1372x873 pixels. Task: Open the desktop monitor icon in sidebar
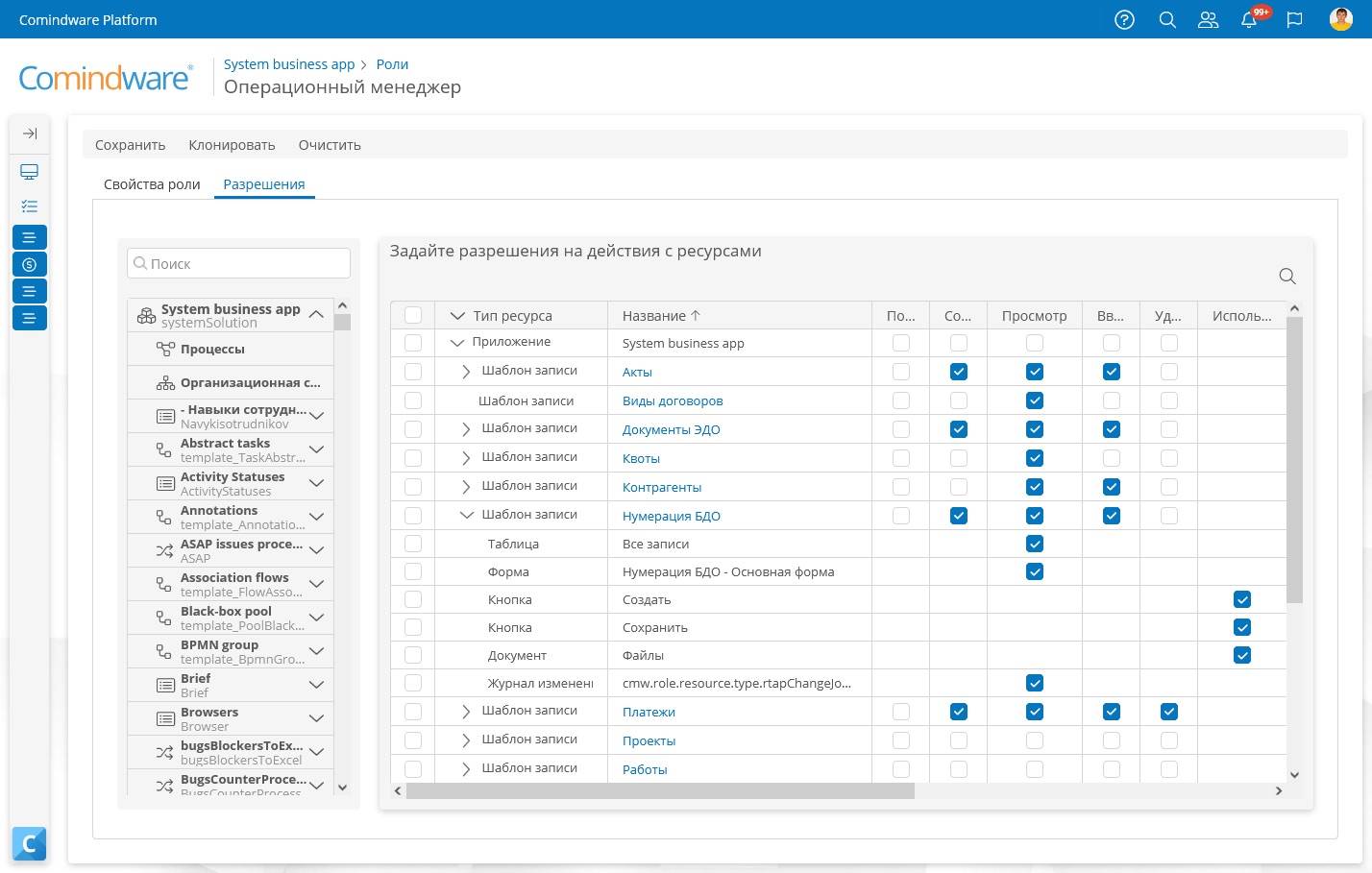30,172
